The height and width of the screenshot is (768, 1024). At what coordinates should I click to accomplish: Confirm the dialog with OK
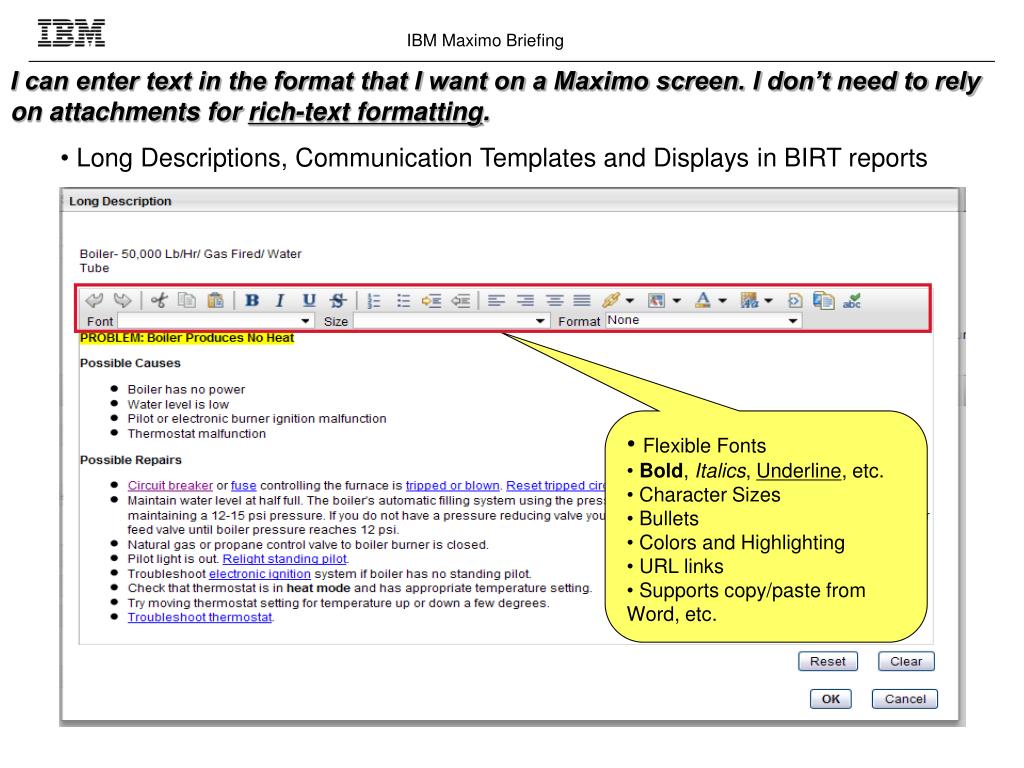click(x=831, y=699)
